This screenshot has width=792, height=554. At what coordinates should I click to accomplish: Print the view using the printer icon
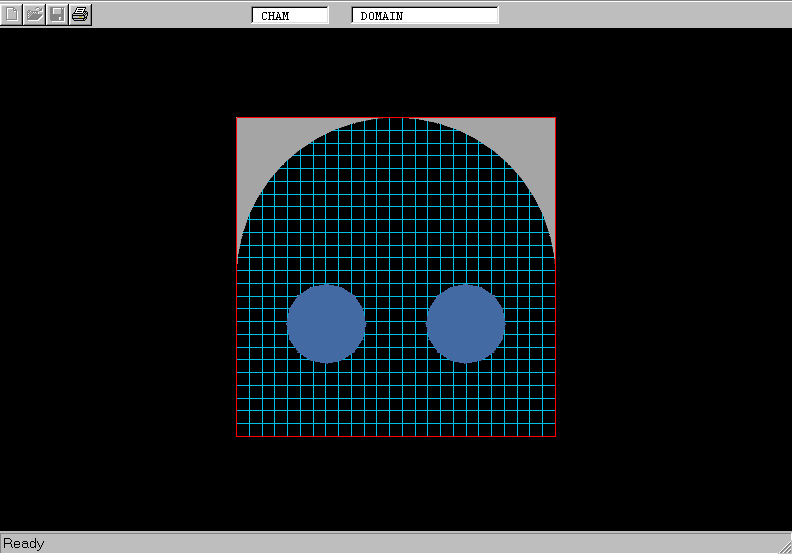(80, 14)
